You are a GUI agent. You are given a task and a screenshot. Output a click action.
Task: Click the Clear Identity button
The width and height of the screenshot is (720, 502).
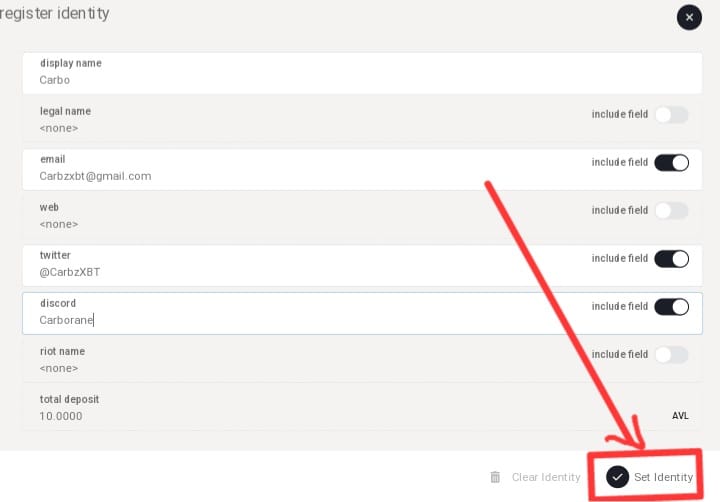point(535,477)
